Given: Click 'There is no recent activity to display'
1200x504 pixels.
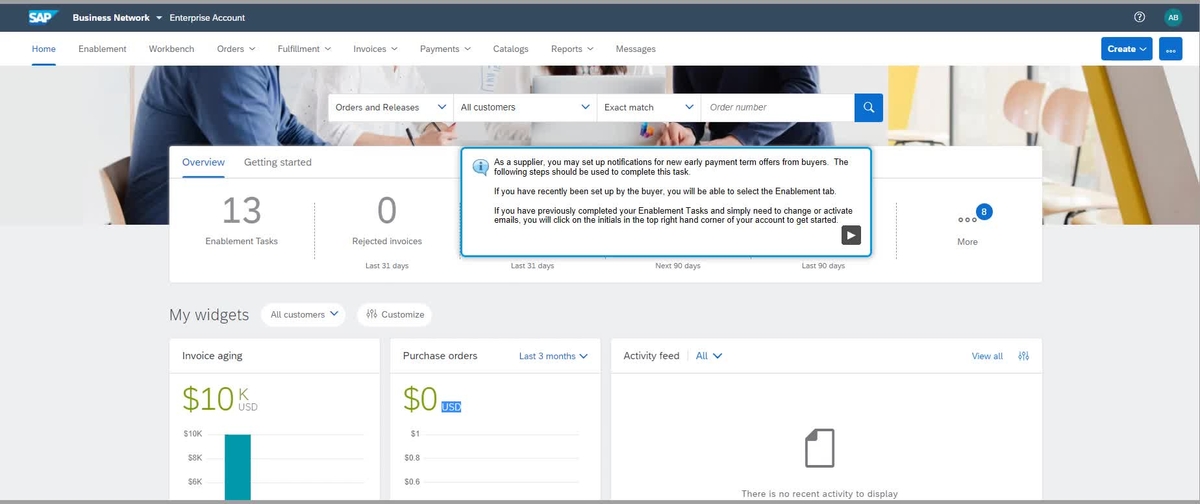Looking at the screenshot, I should click(819, 494).
